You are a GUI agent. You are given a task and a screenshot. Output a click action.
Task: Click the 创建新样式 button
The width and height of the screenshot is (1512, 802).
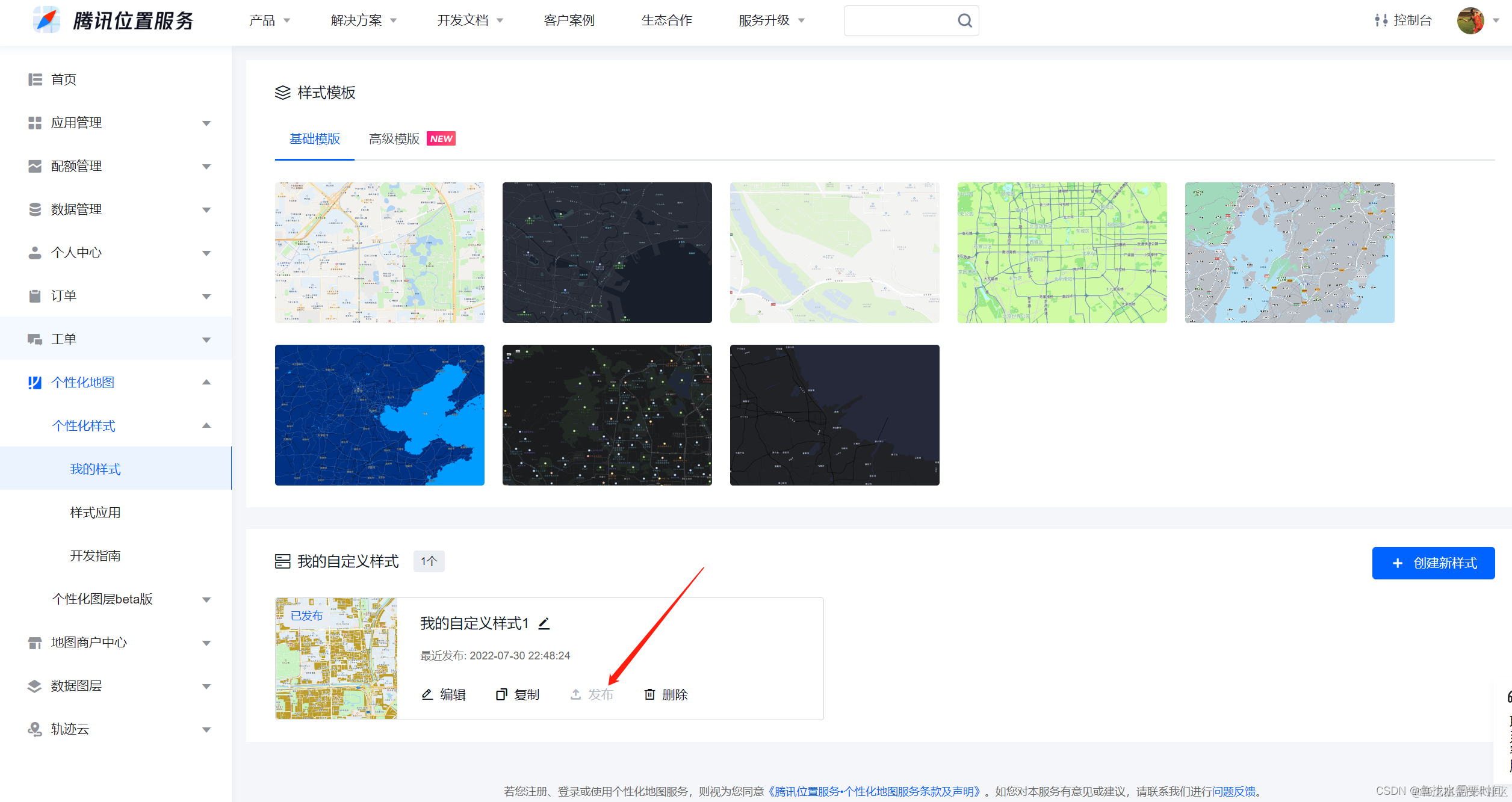1433,563
